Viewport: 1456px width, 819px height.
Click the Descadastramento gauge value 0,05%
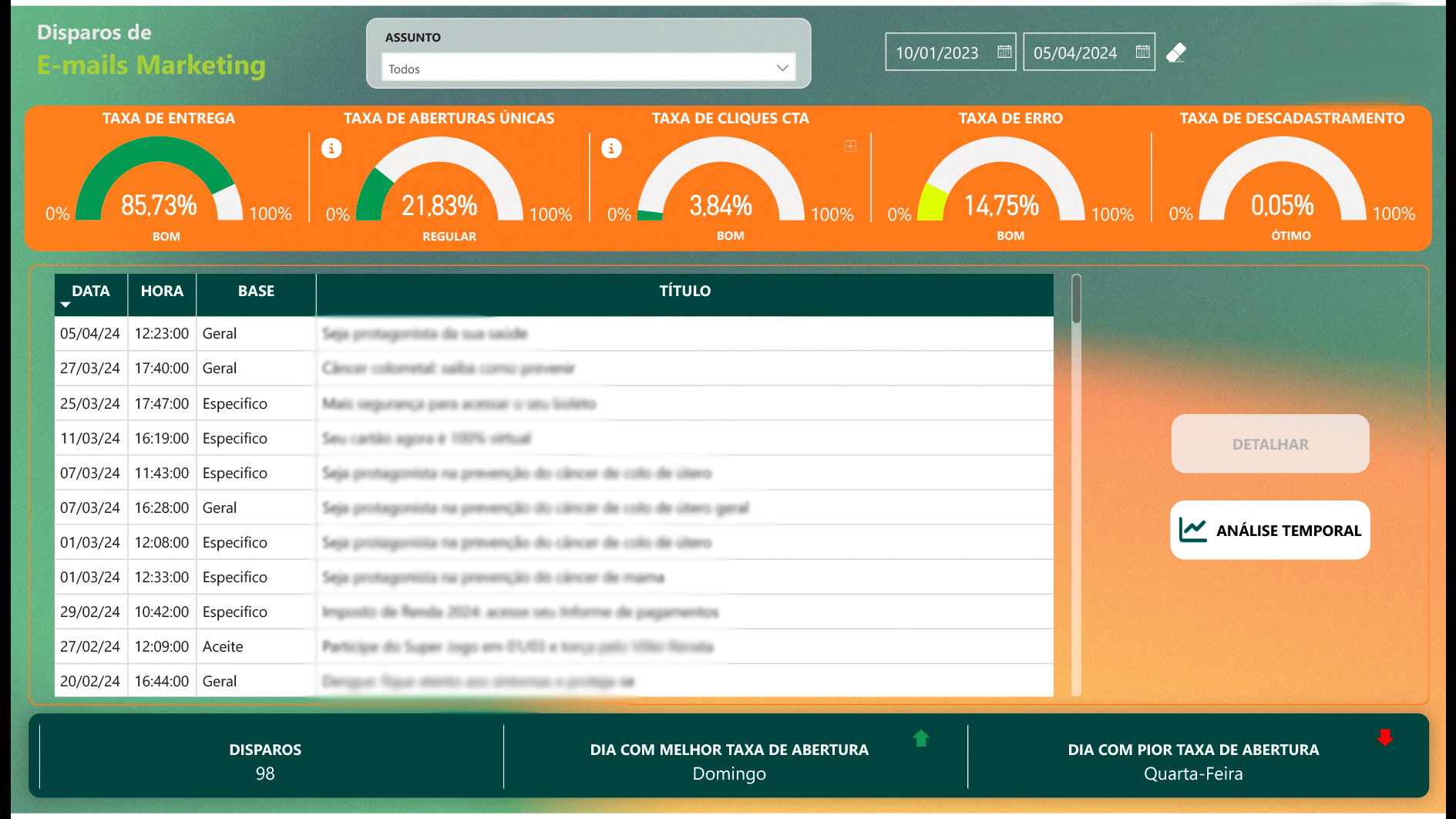point(1283,205)
